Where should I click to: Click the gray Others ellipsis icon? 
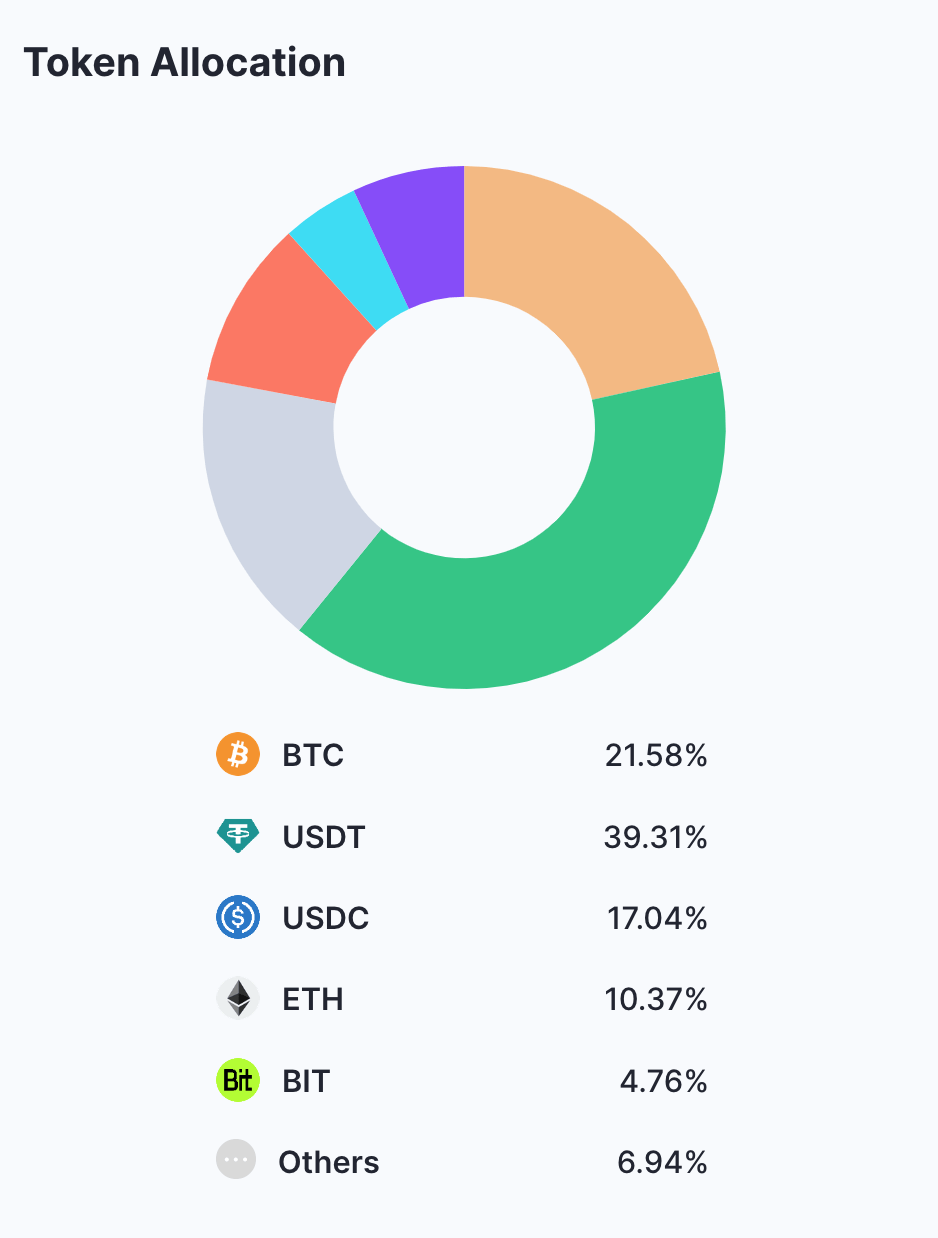click(236, 1160)
